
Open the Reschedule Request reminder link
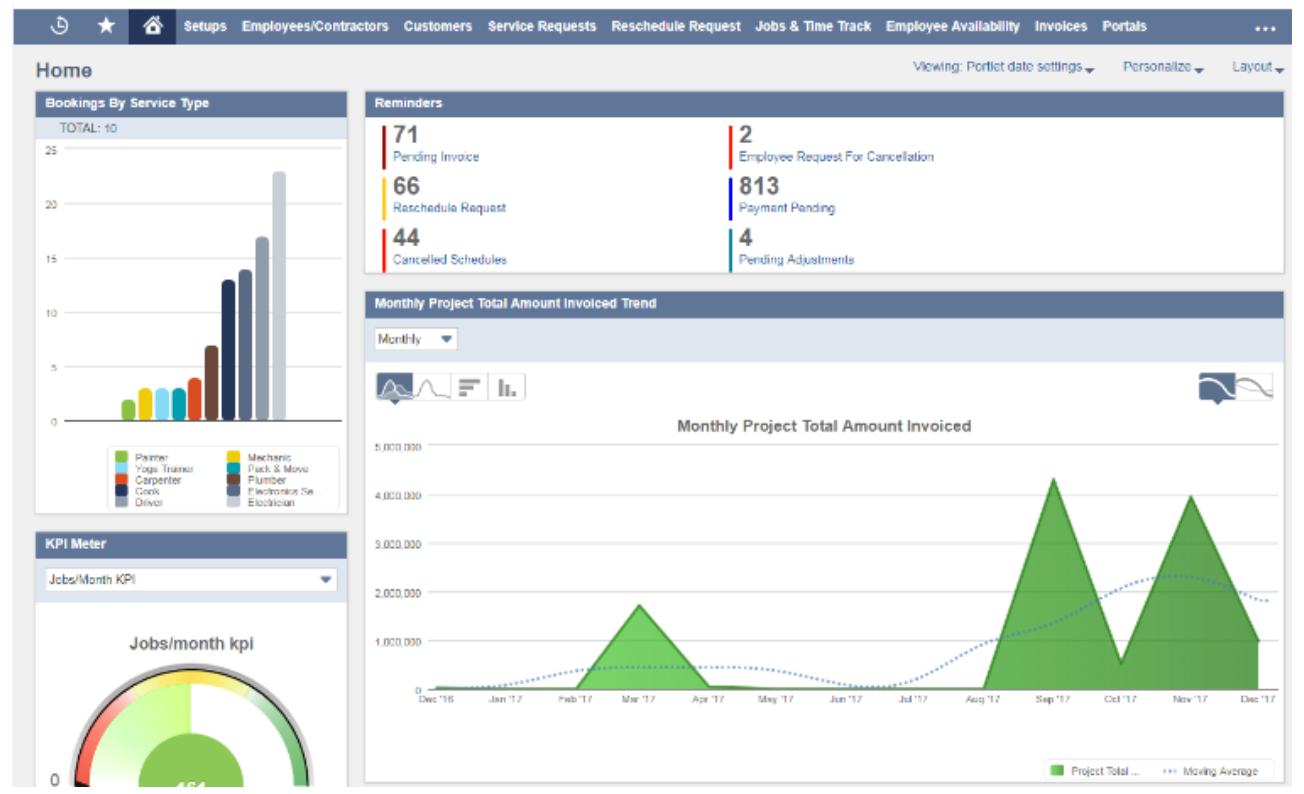tap(449, 208)
